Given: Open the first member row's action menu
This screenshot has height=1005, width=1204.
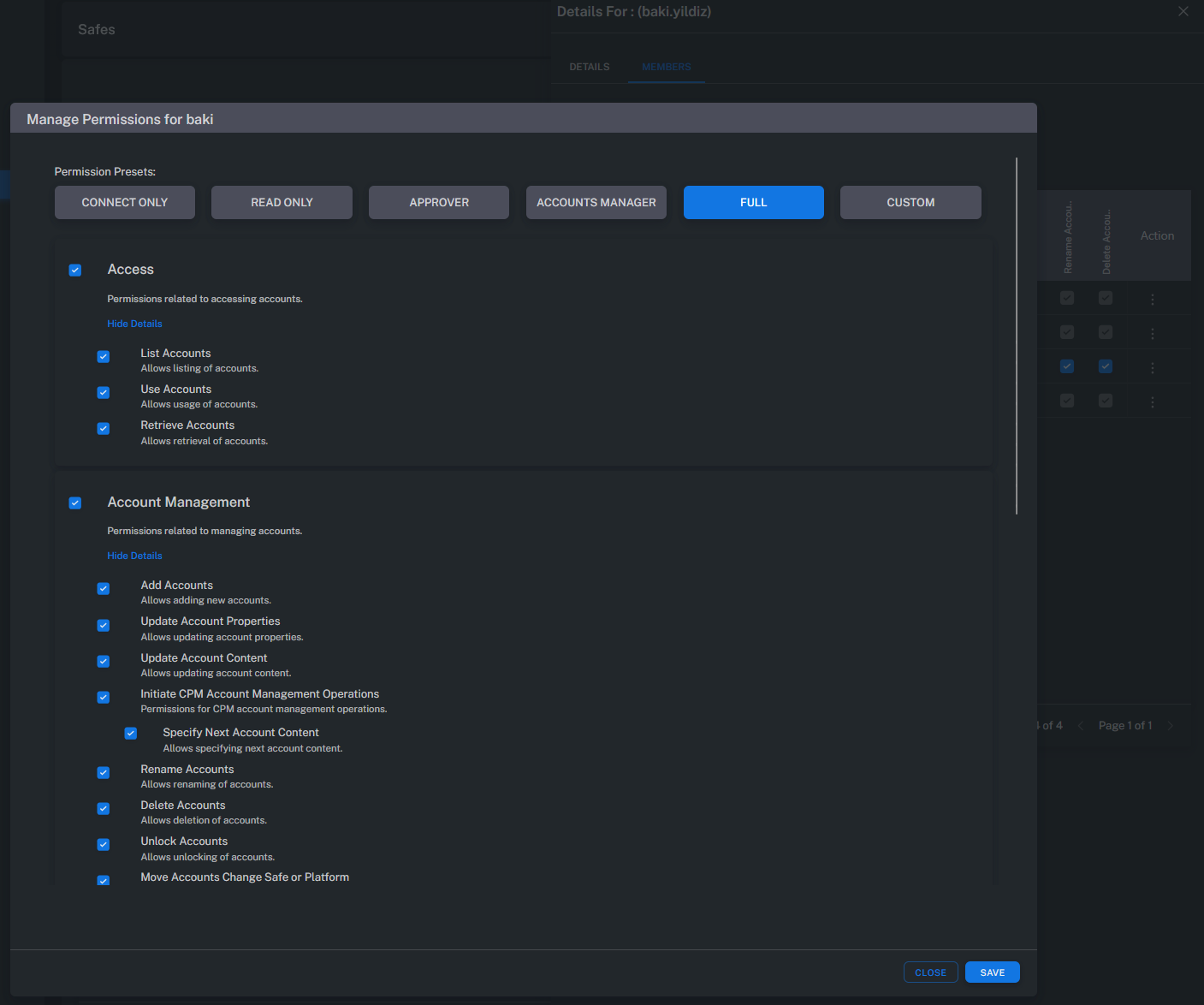Looking at the screenshot, I should coord(1152,297).
